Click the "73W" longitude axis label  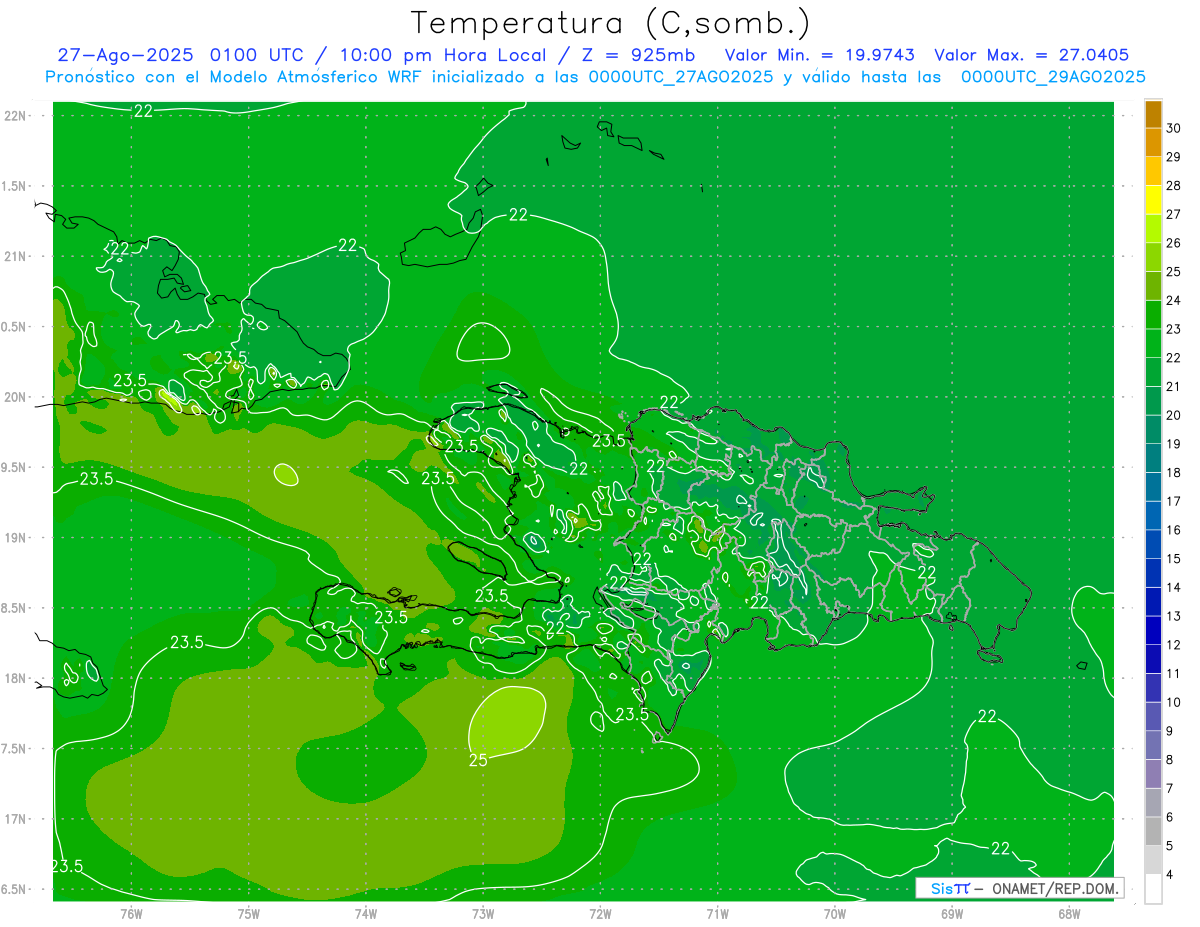point(483,913)
